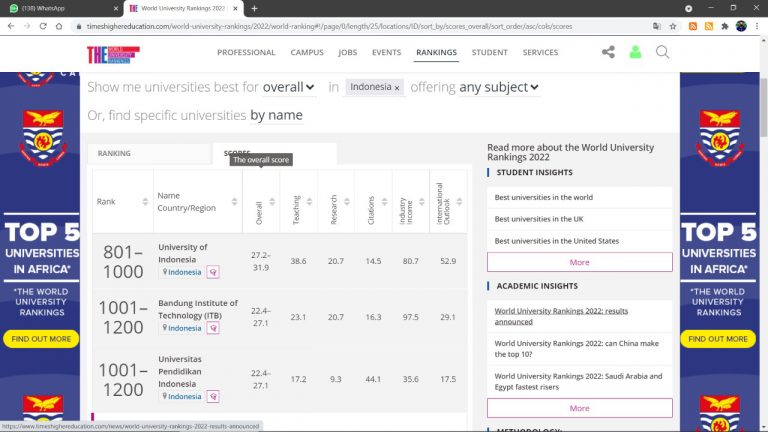This screenshot has width=768, height=432.
Task: Shortlist Bandung Institute of Technology icon
Action: pyautogui.click(x=213, y=328)
